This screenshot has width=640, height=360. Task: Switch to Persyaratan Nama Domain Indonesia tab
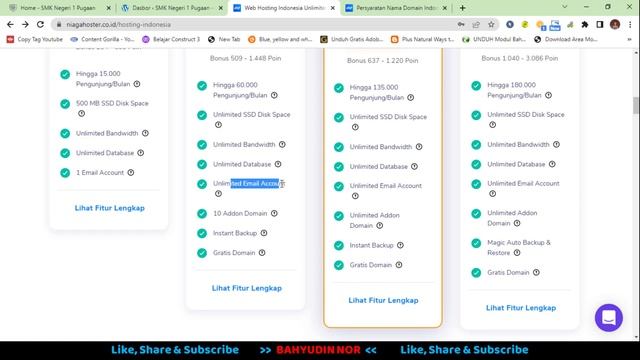[396, 8]
